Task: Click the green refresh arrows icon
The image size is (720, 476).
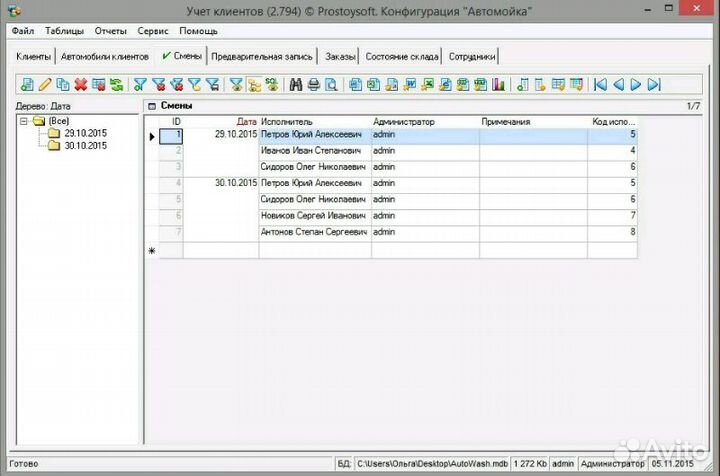Action: point(117,85)
